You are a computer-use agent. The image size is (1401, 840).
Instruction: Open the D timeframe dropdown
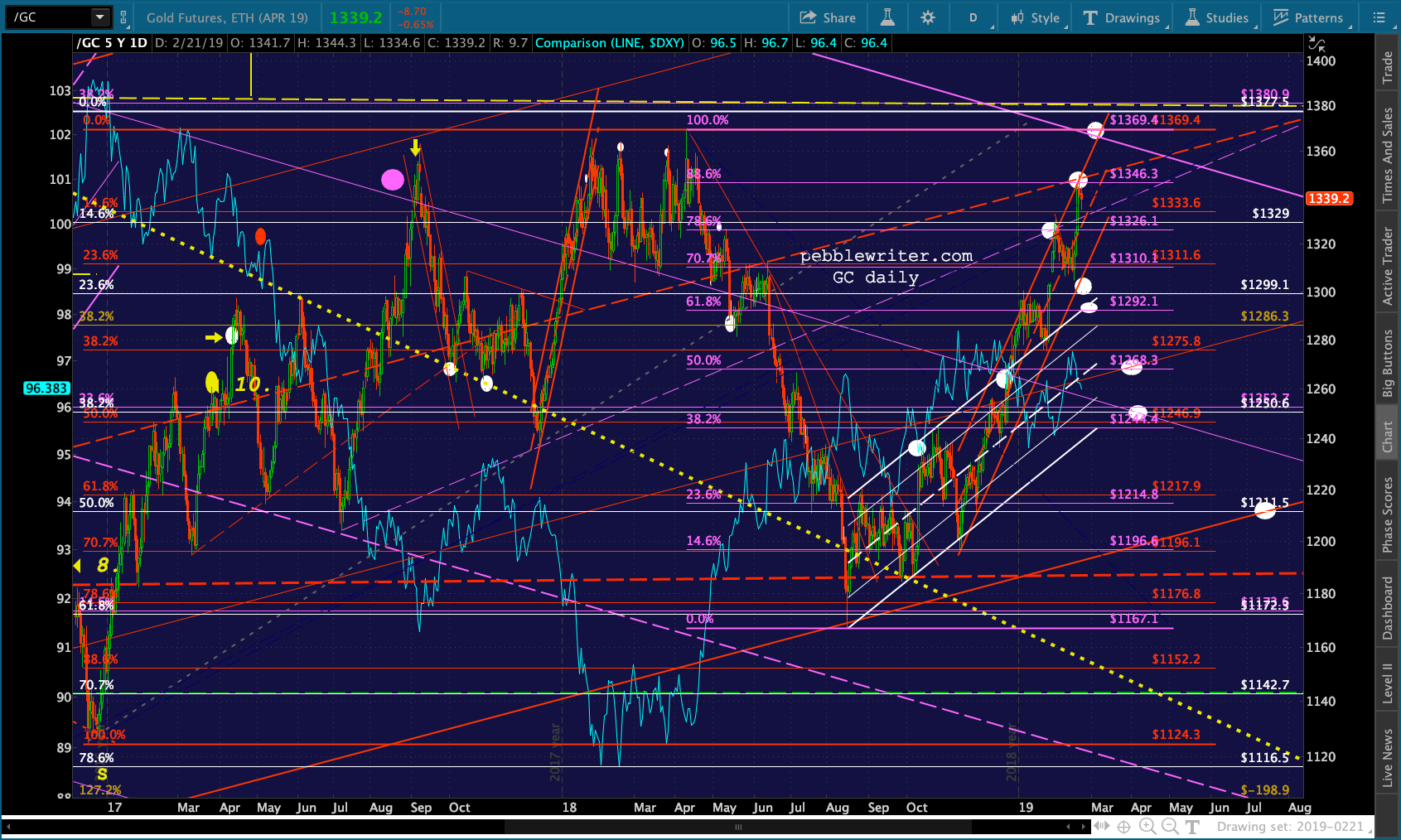tap(973, 17)
